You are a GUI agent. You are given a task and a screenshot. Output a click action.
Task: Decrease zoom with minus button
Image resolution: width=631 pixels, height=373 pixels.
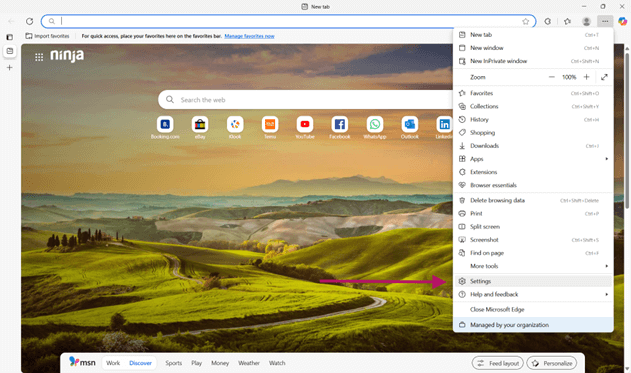(552, 77)
